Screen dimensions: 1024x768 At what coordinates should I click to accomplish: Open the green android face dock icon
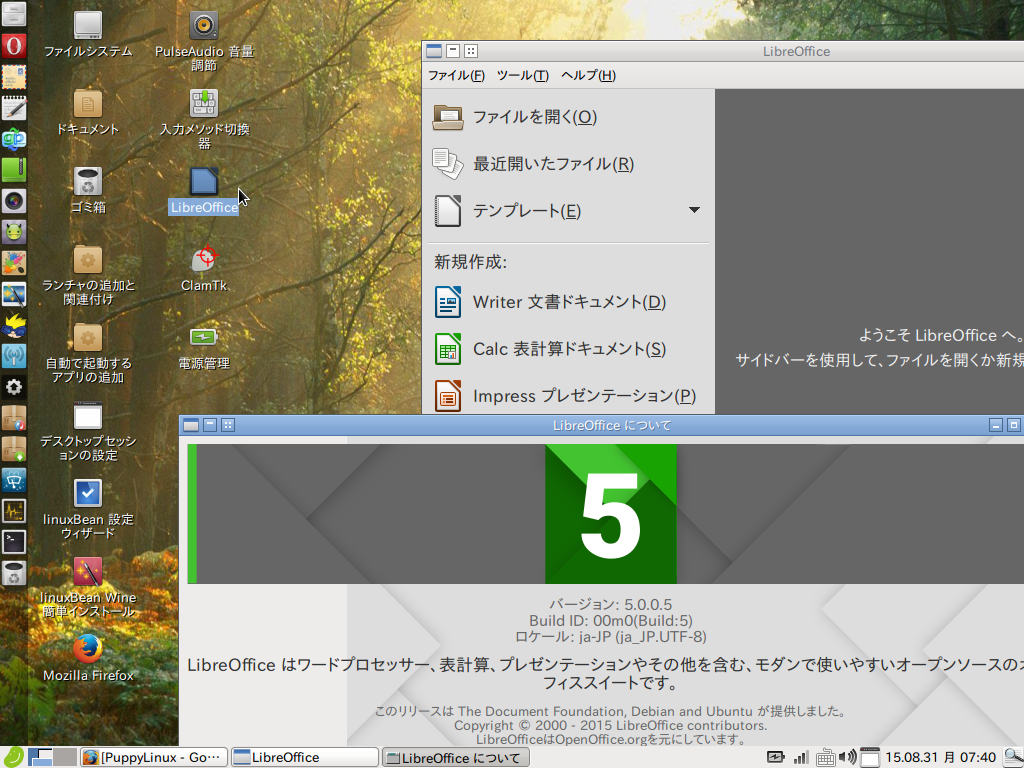click(14, 231)
